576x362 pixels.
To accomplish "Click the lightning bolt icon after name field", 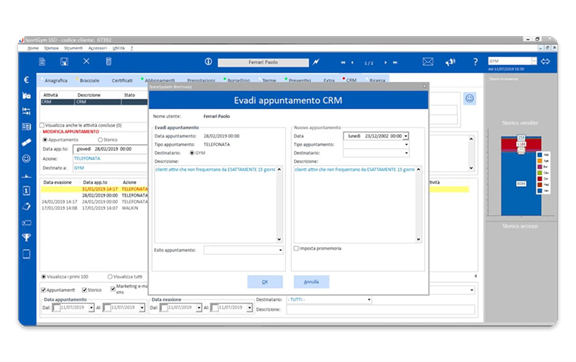I will click(x=316, y=62).
